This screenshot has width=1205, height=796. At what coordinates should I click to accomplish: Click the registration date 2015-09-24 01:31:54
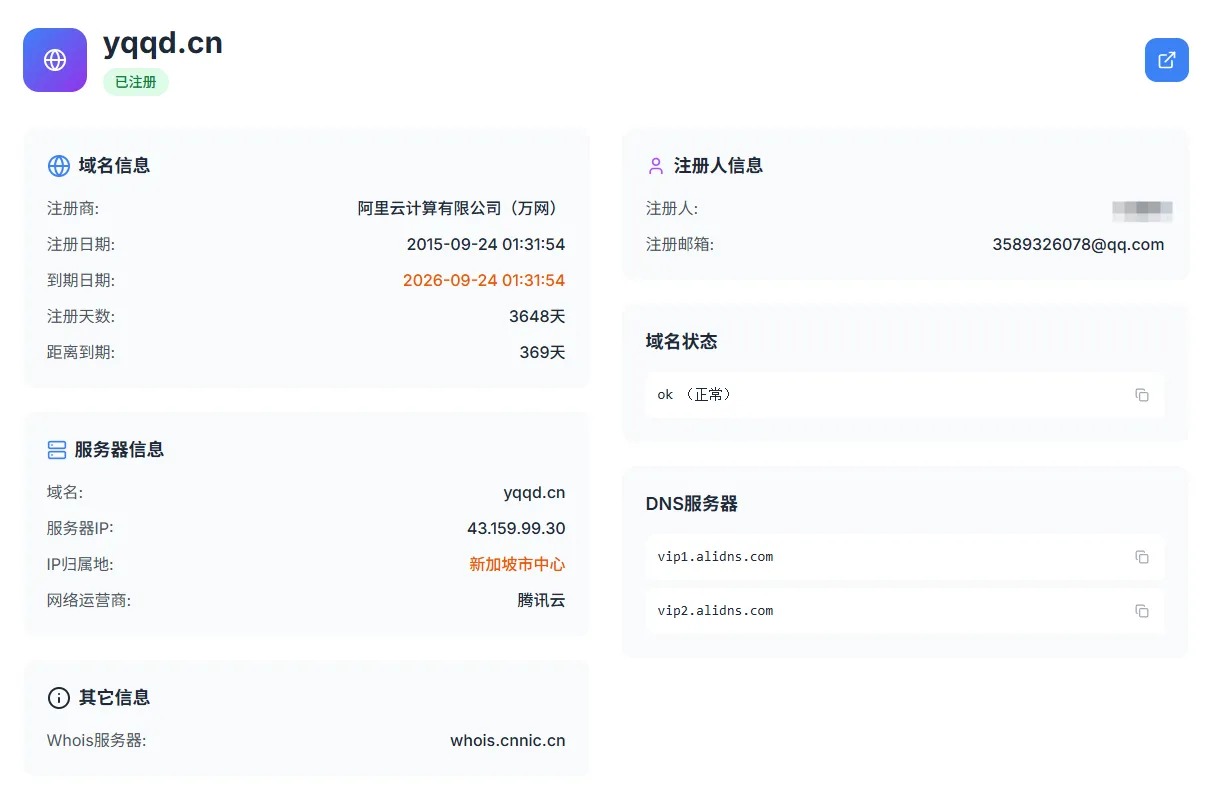(x=486, y=245)
